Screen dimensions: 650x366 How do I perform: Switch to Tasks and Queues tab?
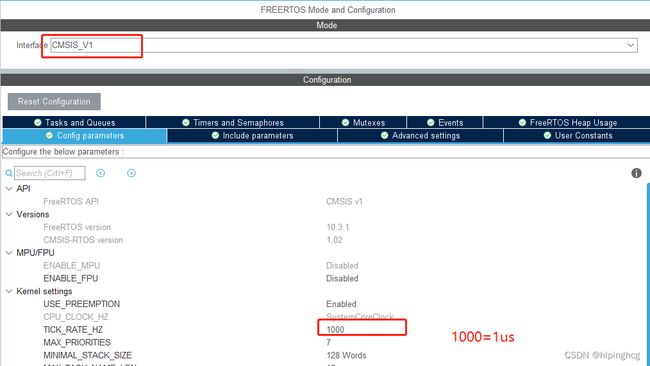coord(74,122)
